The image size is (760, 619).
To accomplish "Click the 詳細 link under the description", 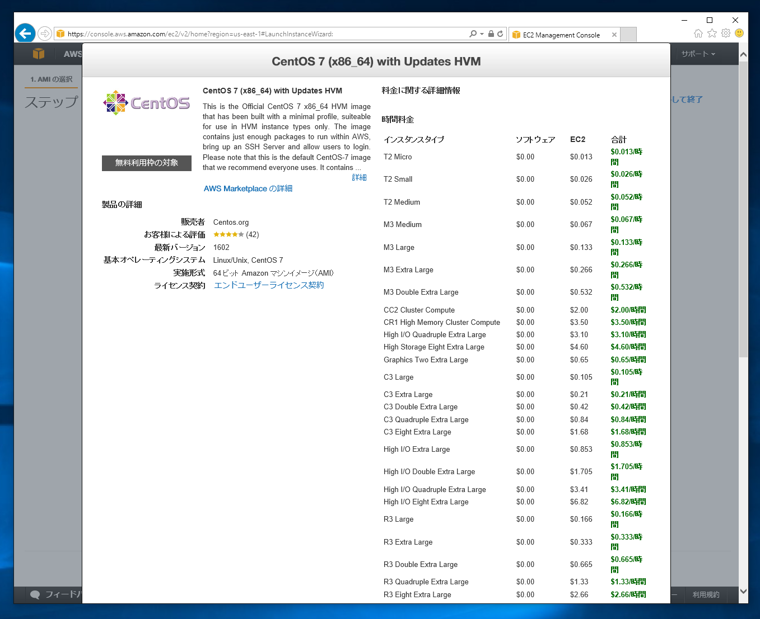I will click(x=359, y=177).
